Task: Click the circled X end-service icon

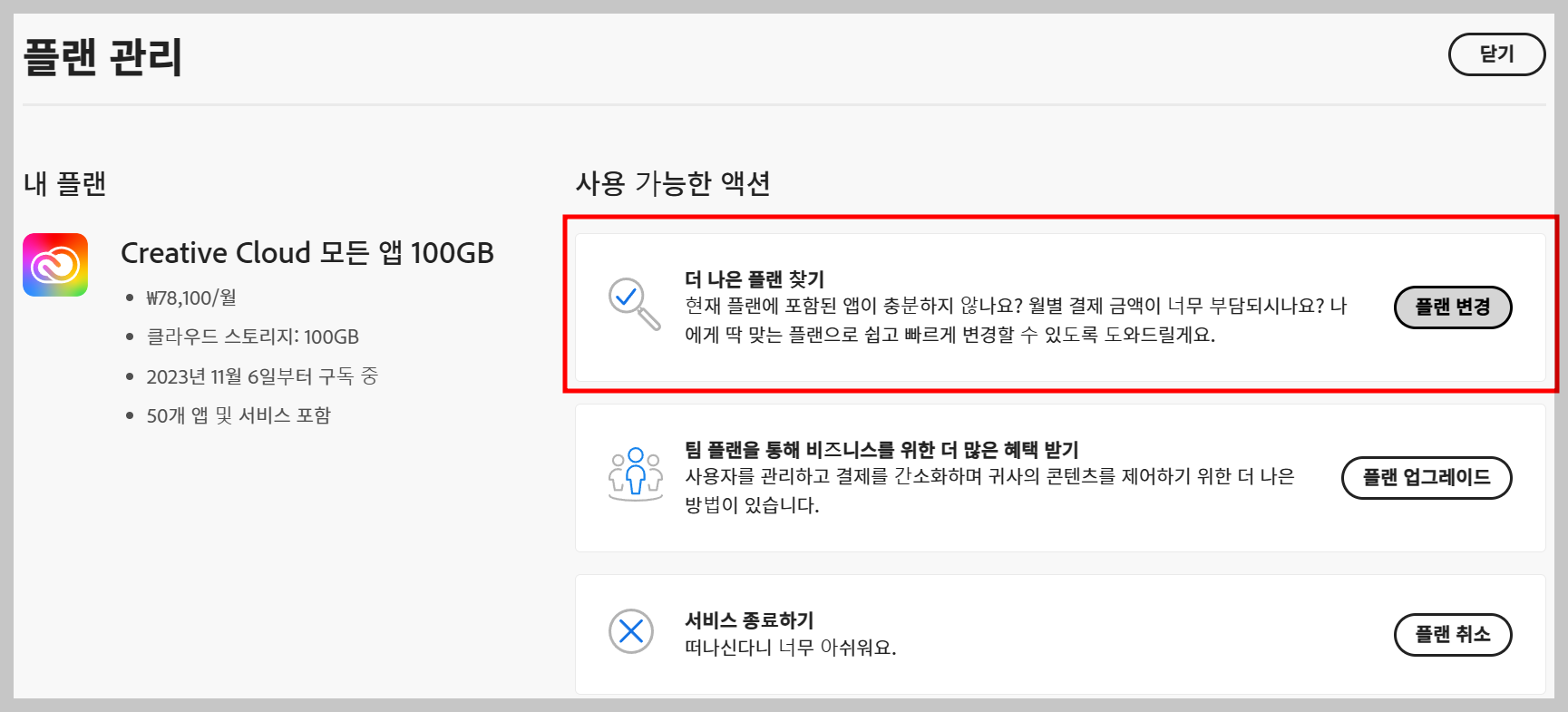Action: [631, 631]
